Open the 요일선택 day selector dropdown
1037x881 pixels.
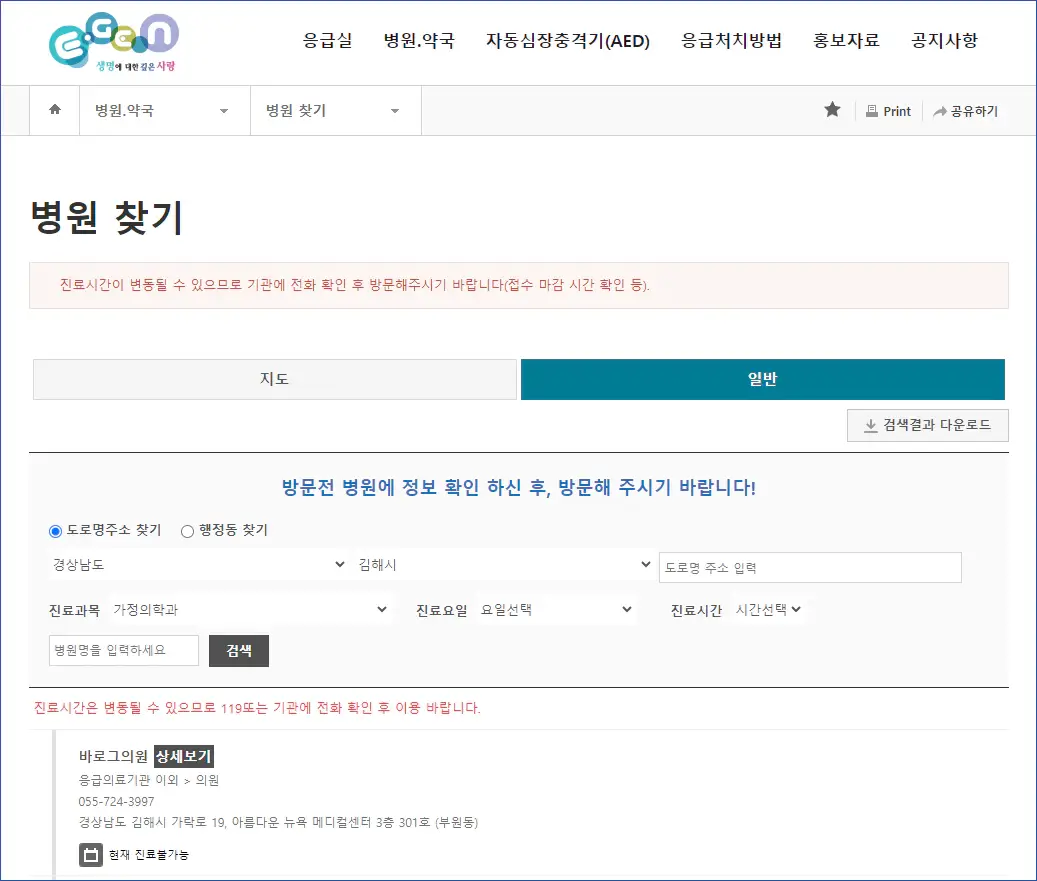tap(557, 609)
